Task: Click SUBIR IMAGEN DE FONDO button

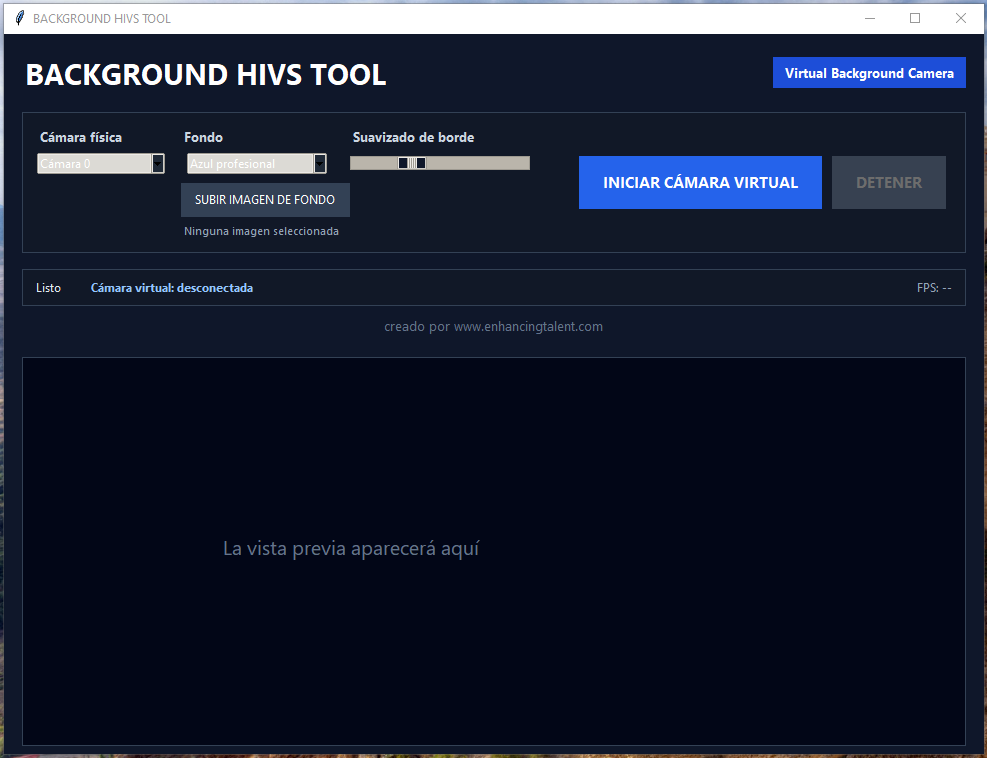Action: tap(265, 200)
